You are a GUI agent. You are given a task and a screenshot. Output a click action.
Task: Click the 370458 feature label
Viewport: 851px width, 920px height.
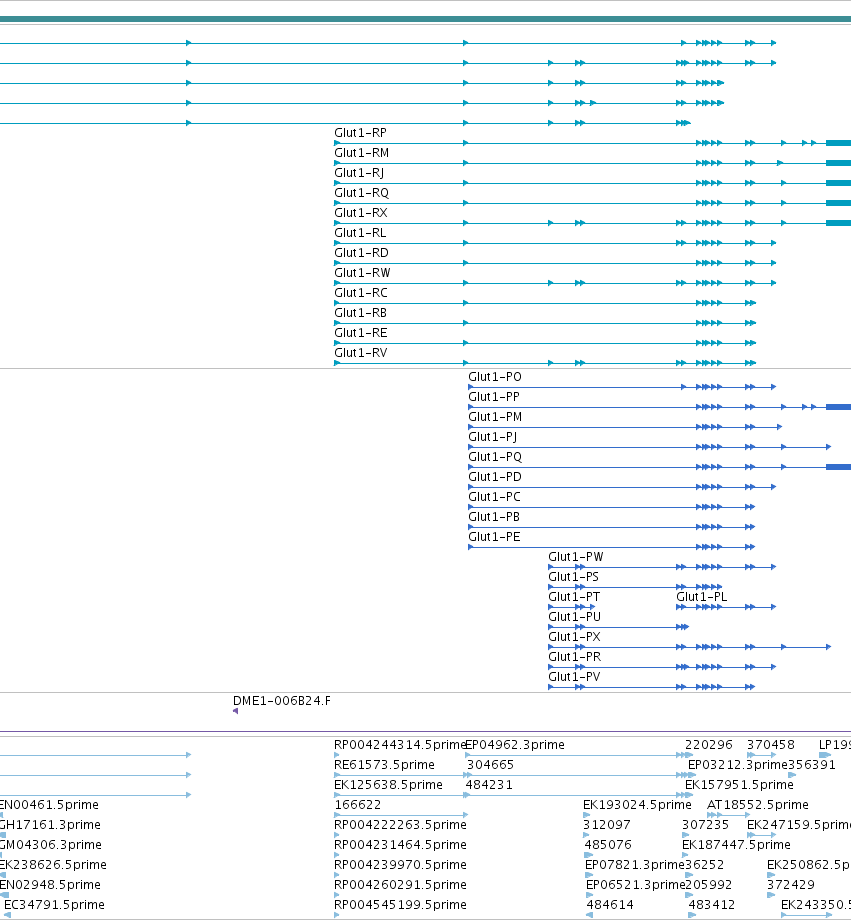point(771,745)
